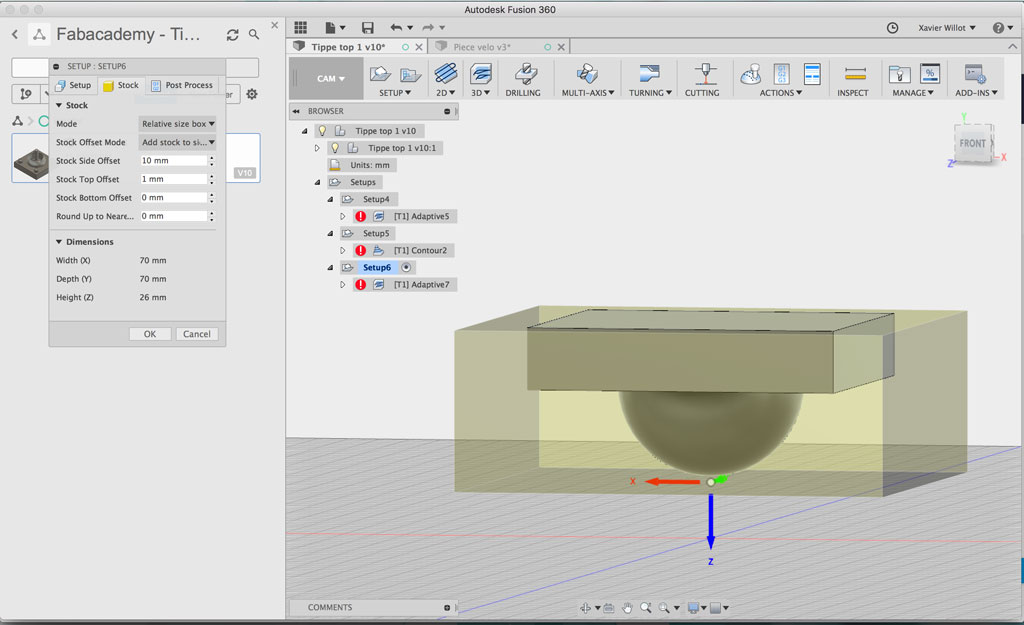Click the Post Process G1 G2 icon
The height and width of the screenshot is (625, 1024).
tap(782, 74)
